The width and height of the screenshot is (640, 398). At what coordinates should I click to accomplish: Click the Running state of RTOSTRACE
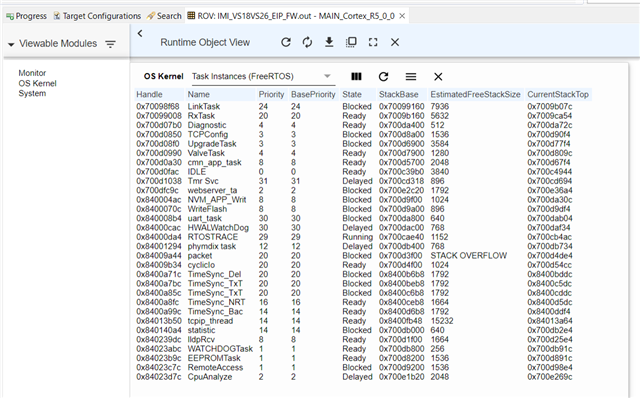[x=357, y=237]
